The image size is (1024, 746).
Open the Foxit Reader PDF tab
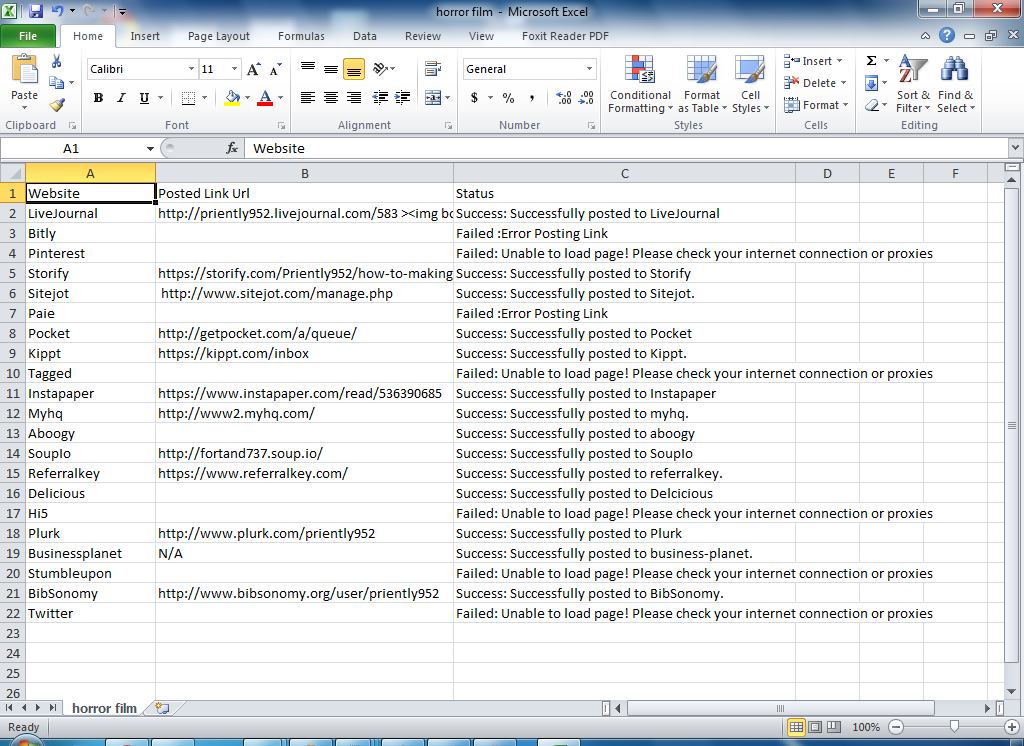(x=565, y=36)
